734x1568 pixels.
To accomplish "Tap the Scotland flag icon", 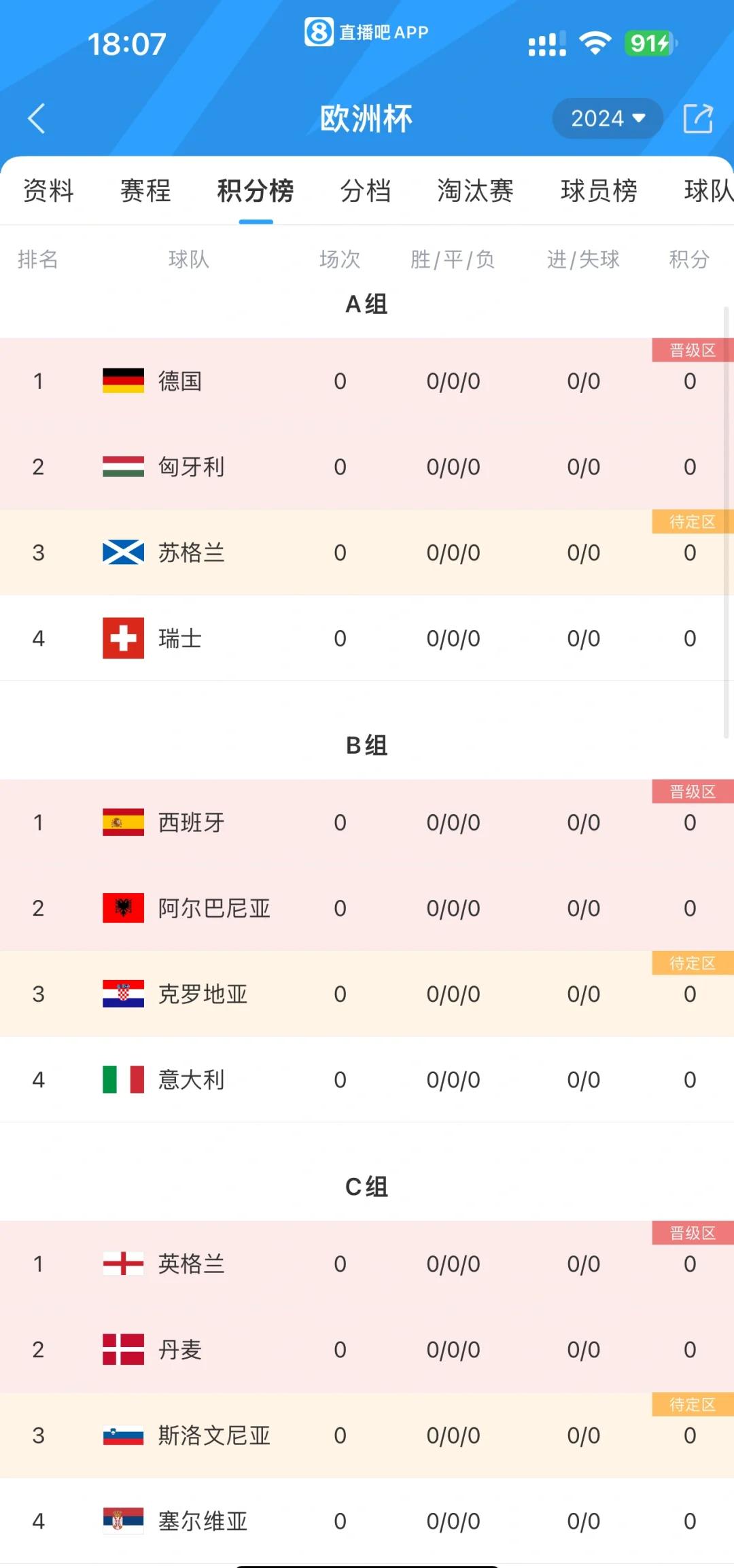I will (123, 553).
